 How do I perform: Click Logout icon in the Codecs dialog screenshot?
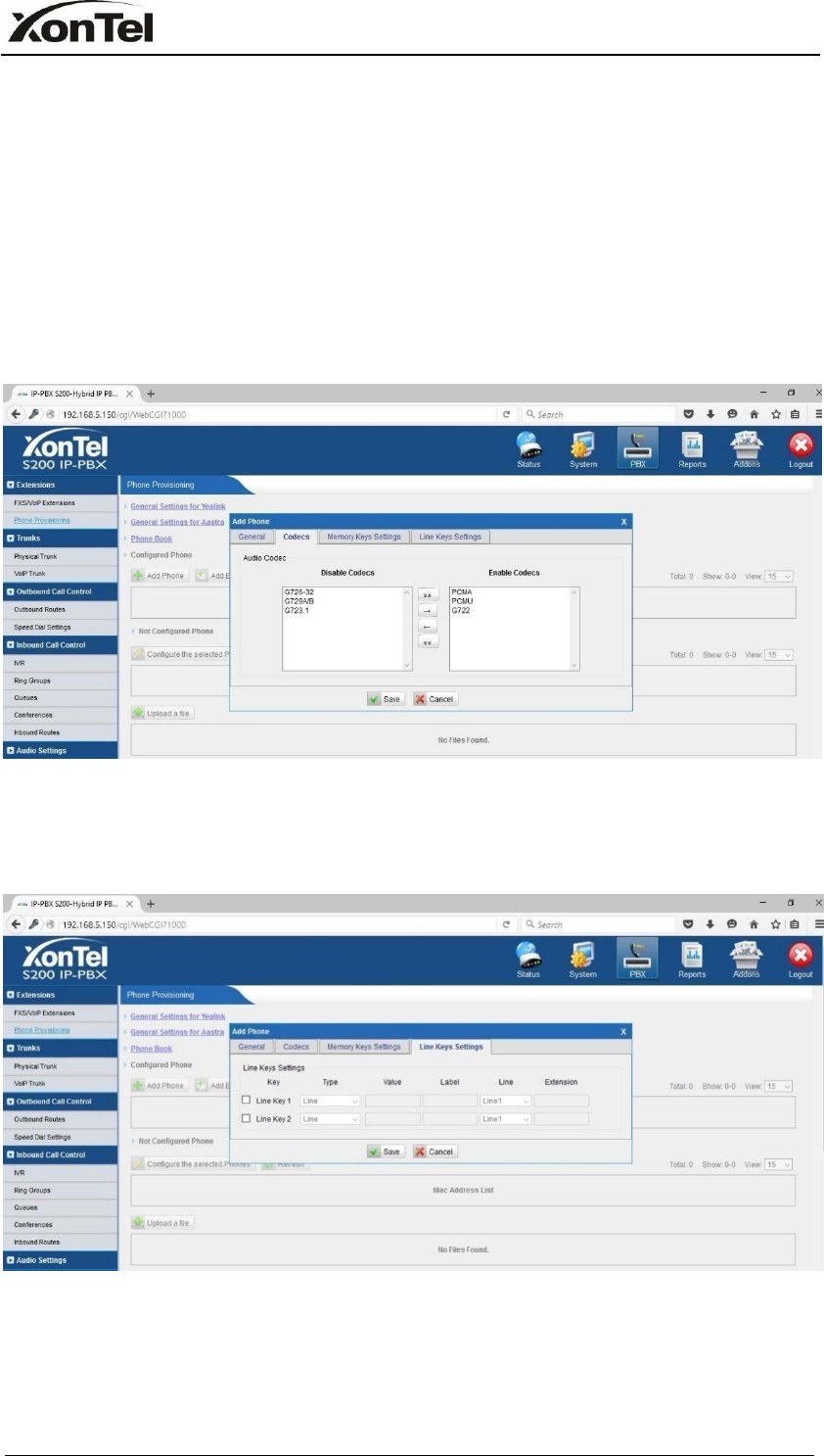[801, 448]
